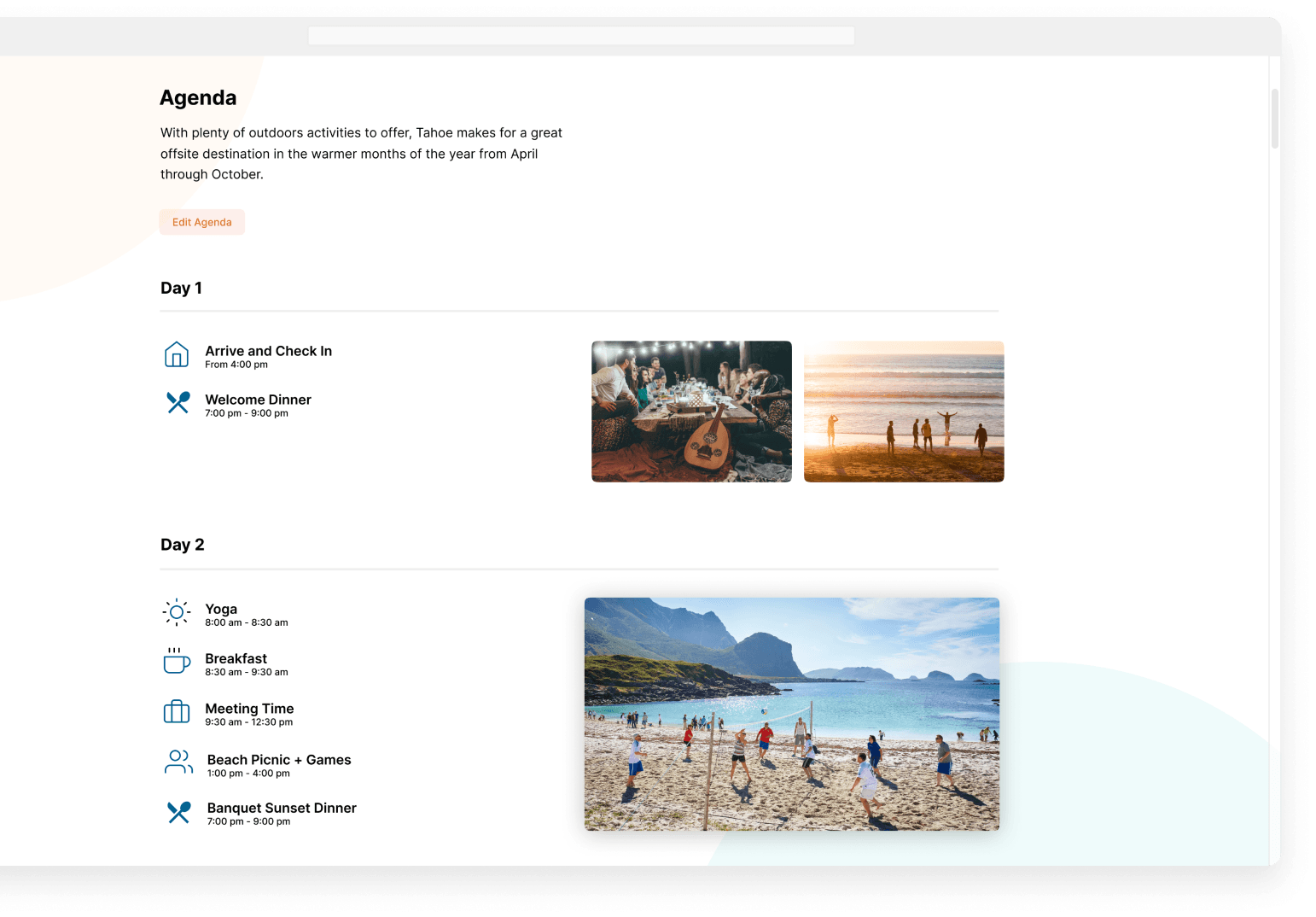Click the people icon beside Beach Picnic + Games
This screenshot has height=917, width=1316.
click(x=178, y=762)
